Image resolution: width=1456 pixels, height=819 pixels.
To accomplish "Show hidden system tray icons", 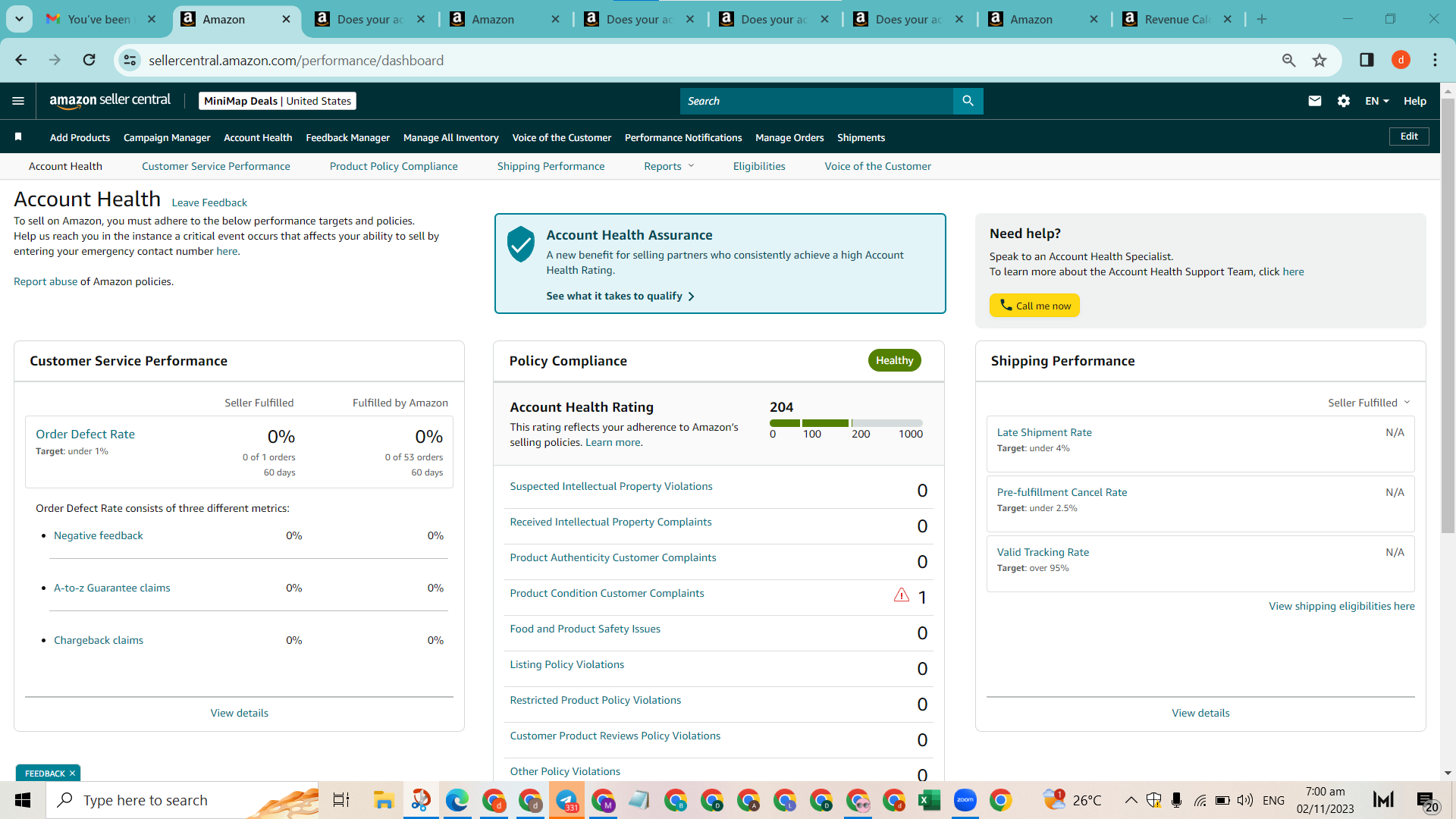I will coord(1130,800).
